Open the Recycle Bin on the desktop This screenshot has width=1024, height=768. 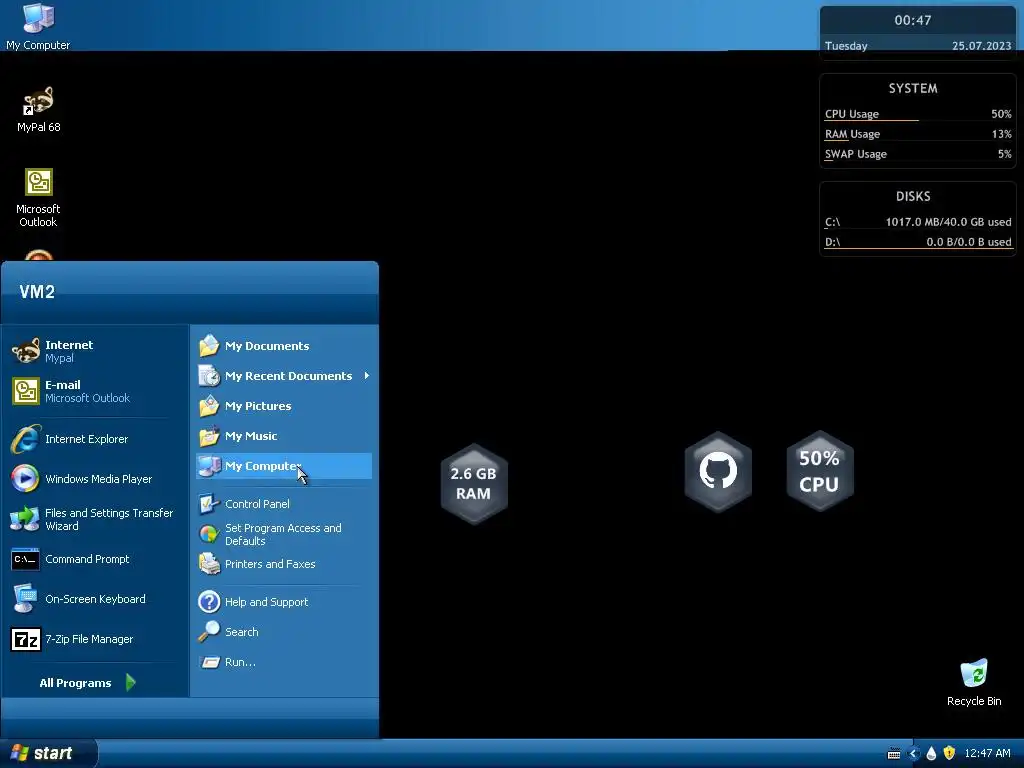click(x=974, y=682)
